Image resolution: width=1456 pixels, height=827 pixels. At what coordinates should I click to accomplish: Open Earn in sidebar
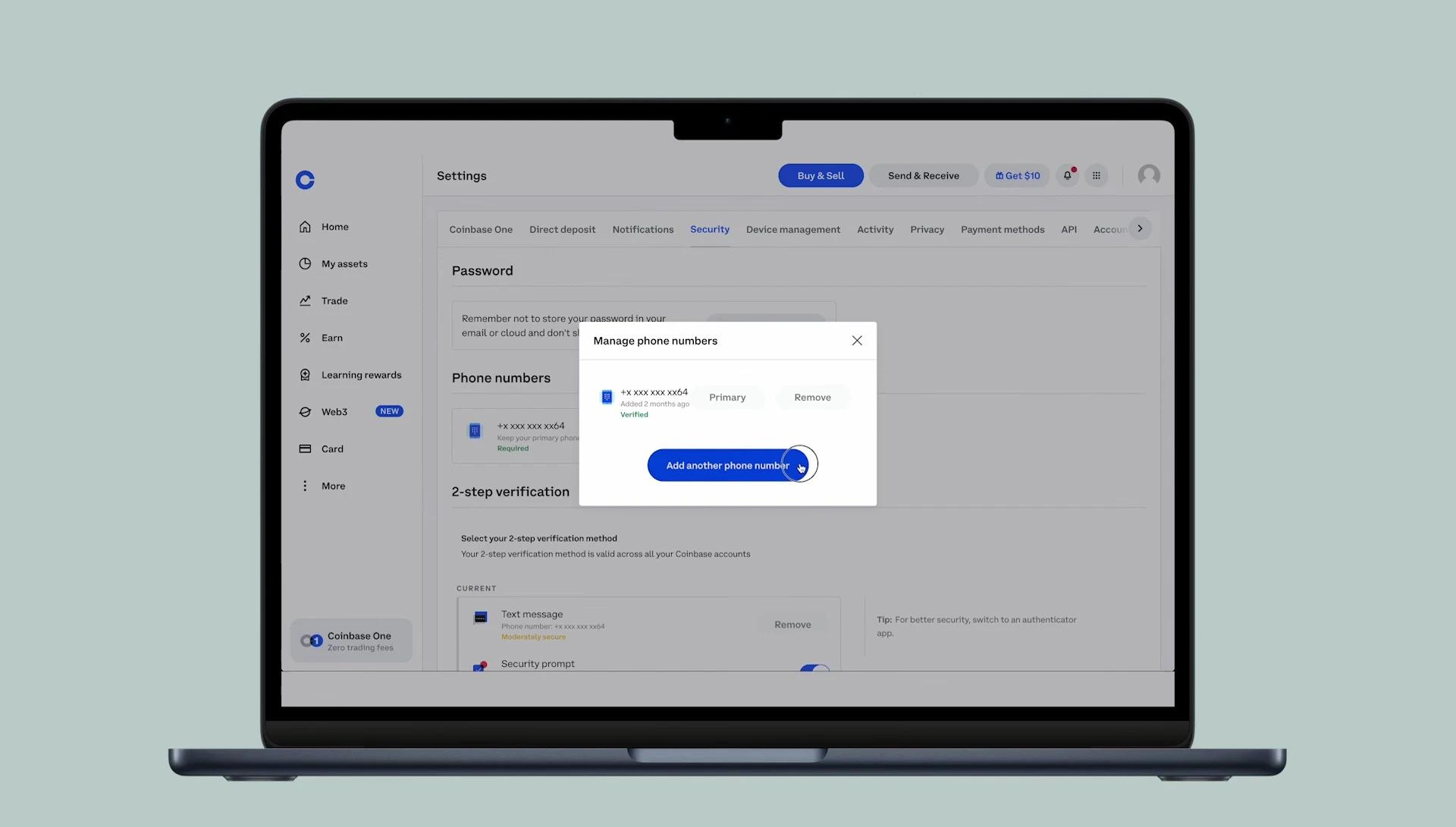(331, 338)
